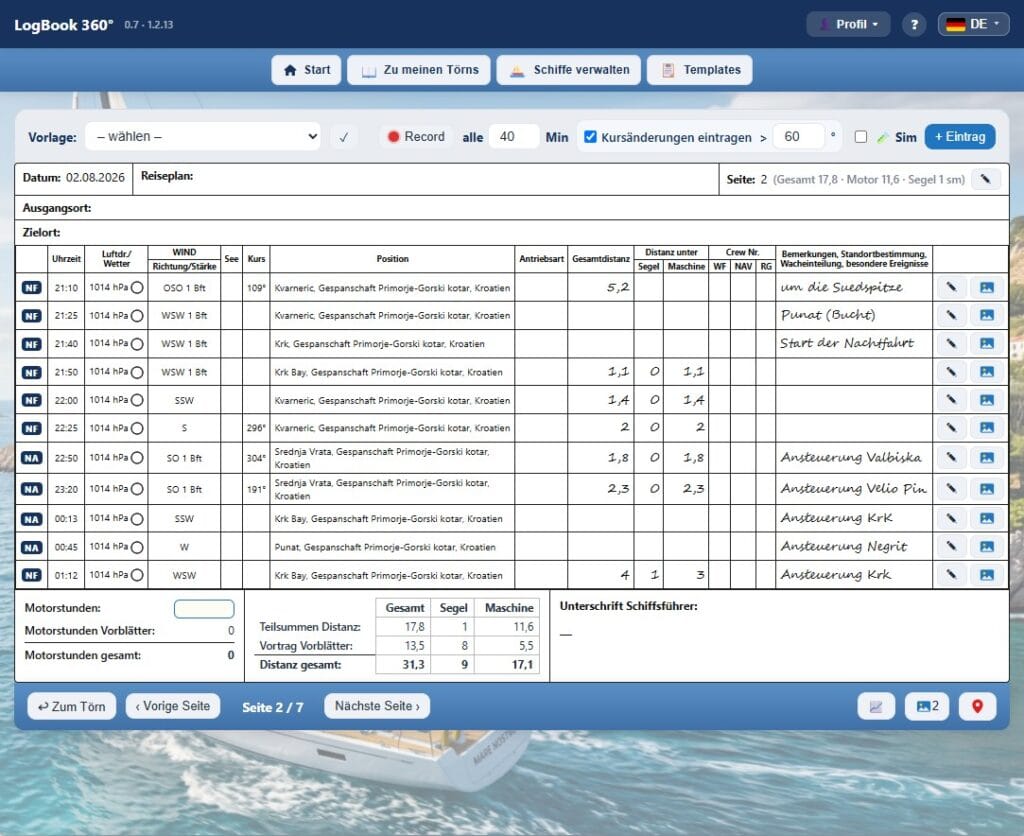
Task: Open image icon for 01:12 entry
Action: [986, 575]
